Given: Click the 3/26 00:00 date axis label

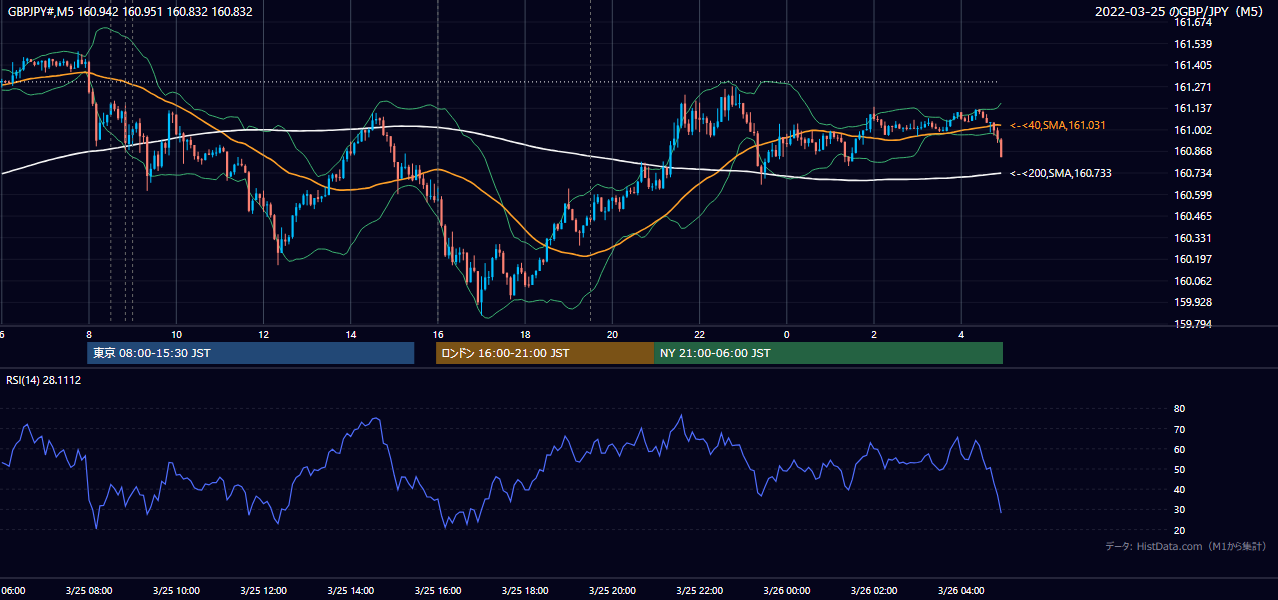Looking at the screenshot, I should 787,590.
